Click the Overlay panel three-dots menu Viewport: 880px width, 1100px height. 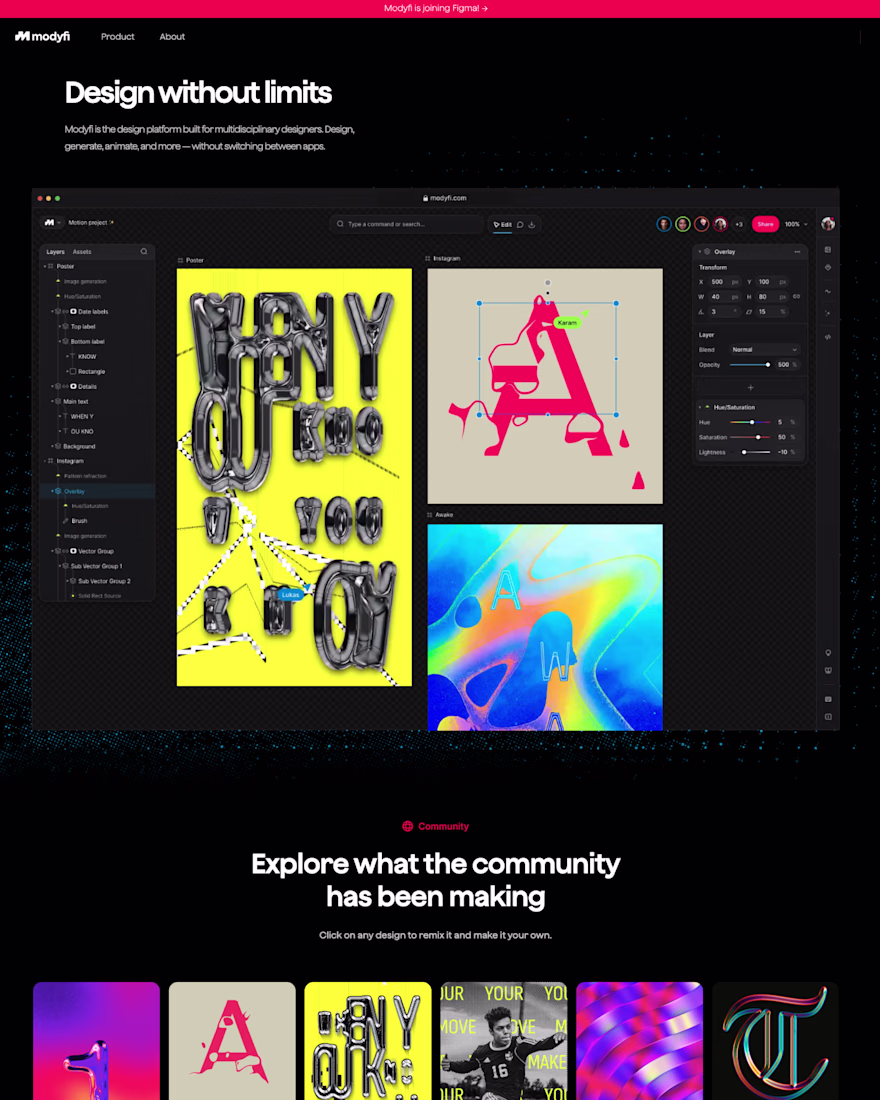[797, 252]
